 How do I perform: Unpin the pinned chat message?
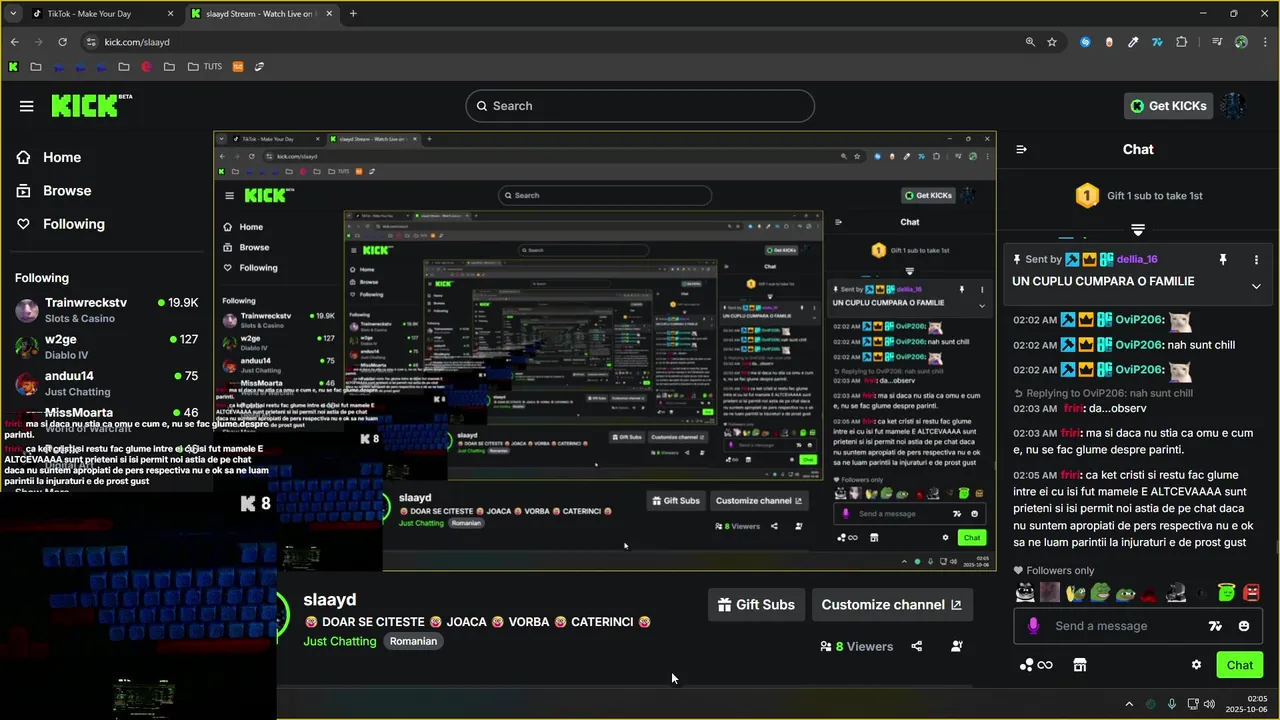click(1222, 259)
